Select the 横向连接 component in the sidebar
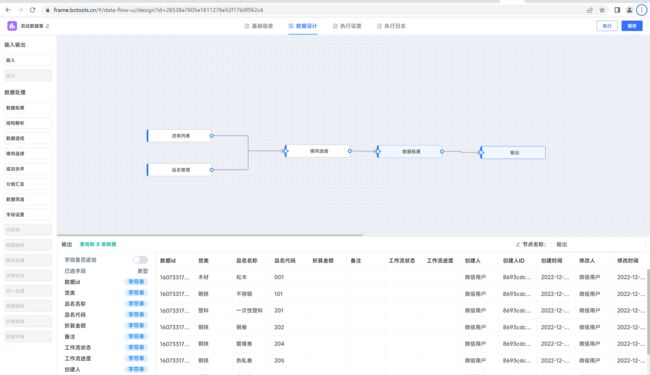 [x=28, y=154]
